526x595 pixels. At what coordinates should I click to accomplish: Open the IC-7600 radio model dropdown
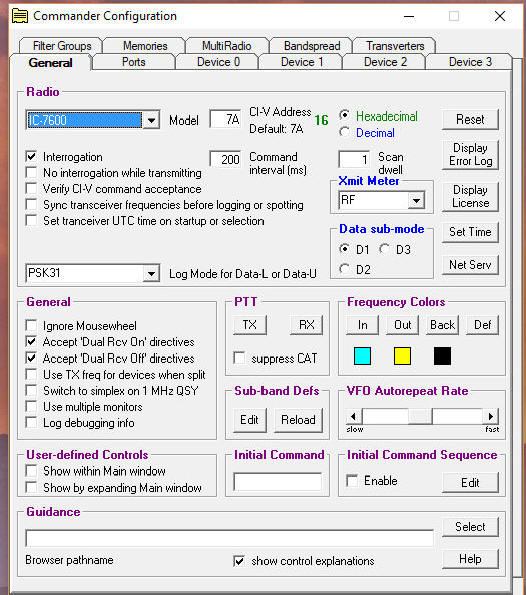click(151, 120)
